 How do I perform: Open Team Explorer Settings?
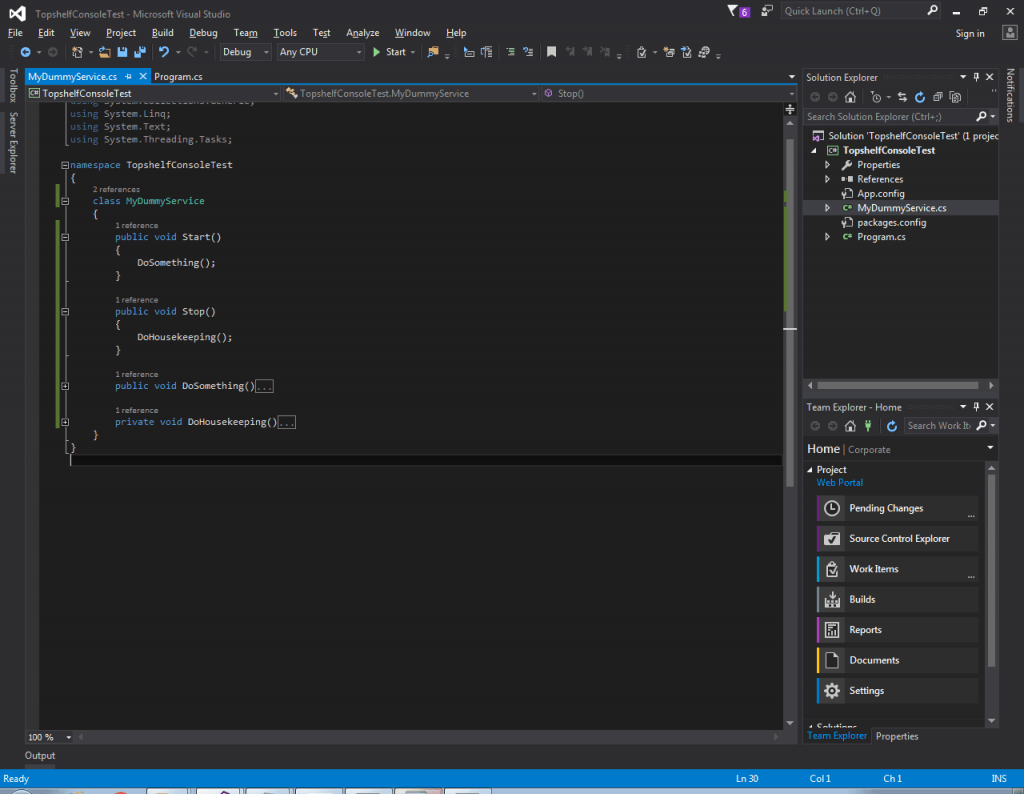pos(897,691)
